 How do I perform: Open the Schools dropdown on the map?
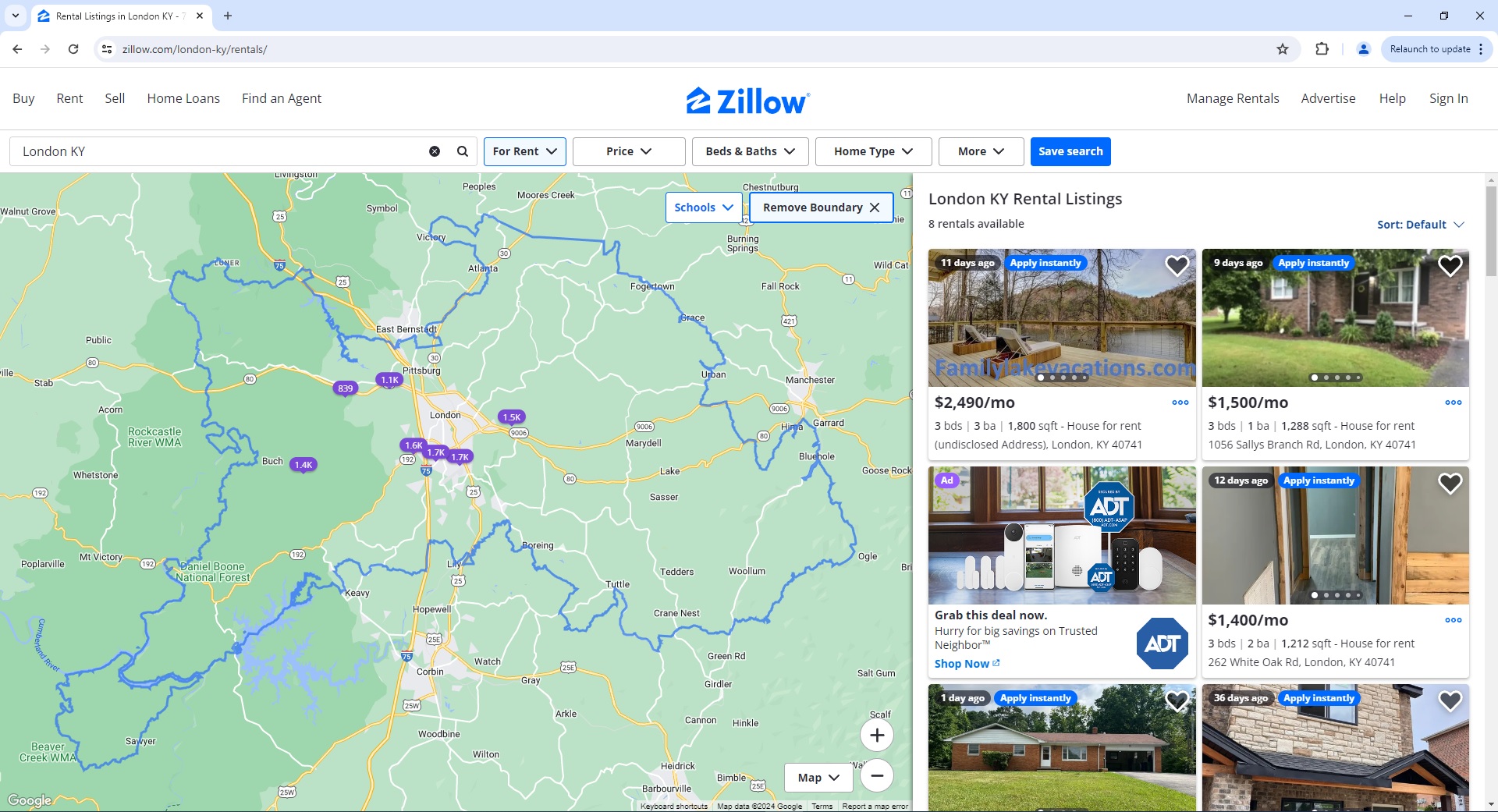click(701, 207)
